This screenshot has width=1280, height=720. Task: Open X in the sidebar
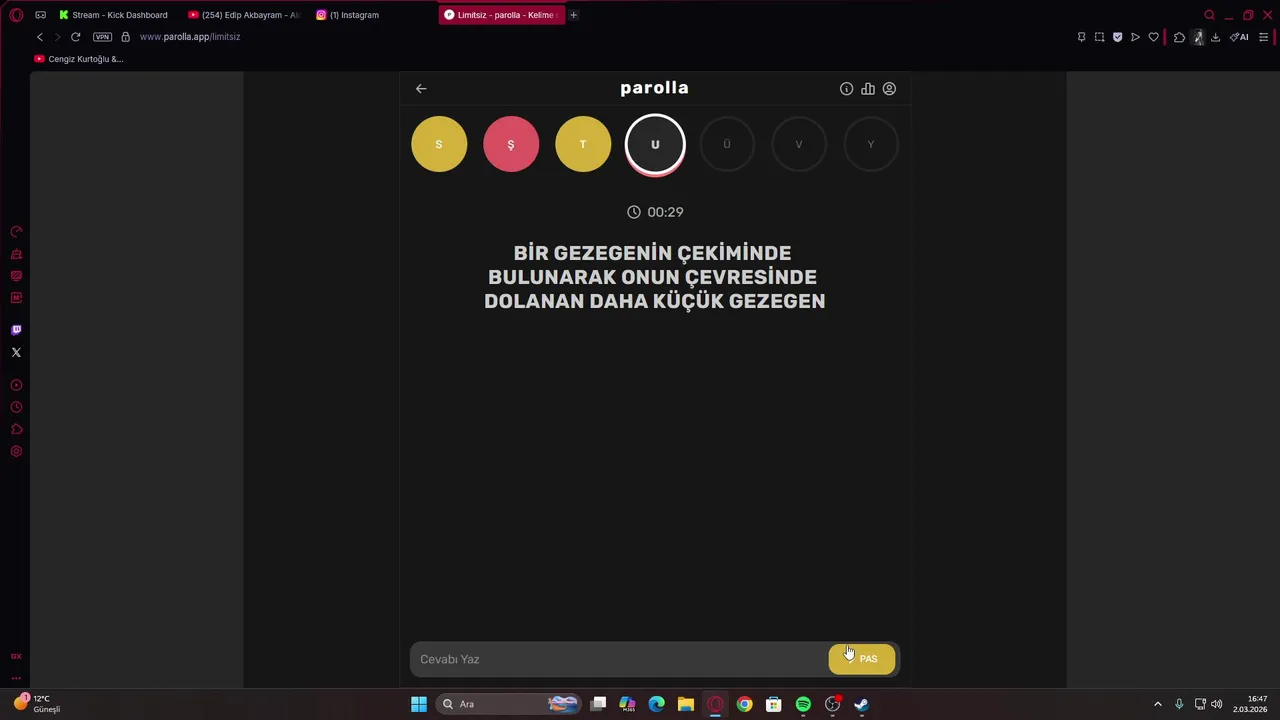16,352
